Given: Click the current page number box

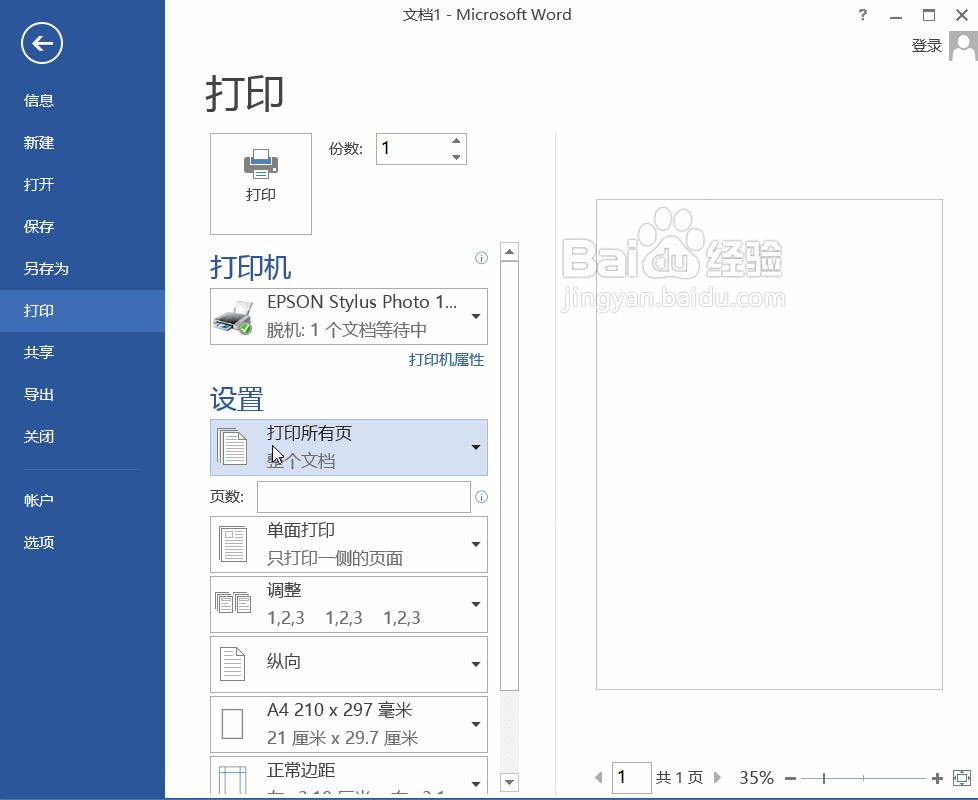Looking at the screenshot, I should pos(632,778).
